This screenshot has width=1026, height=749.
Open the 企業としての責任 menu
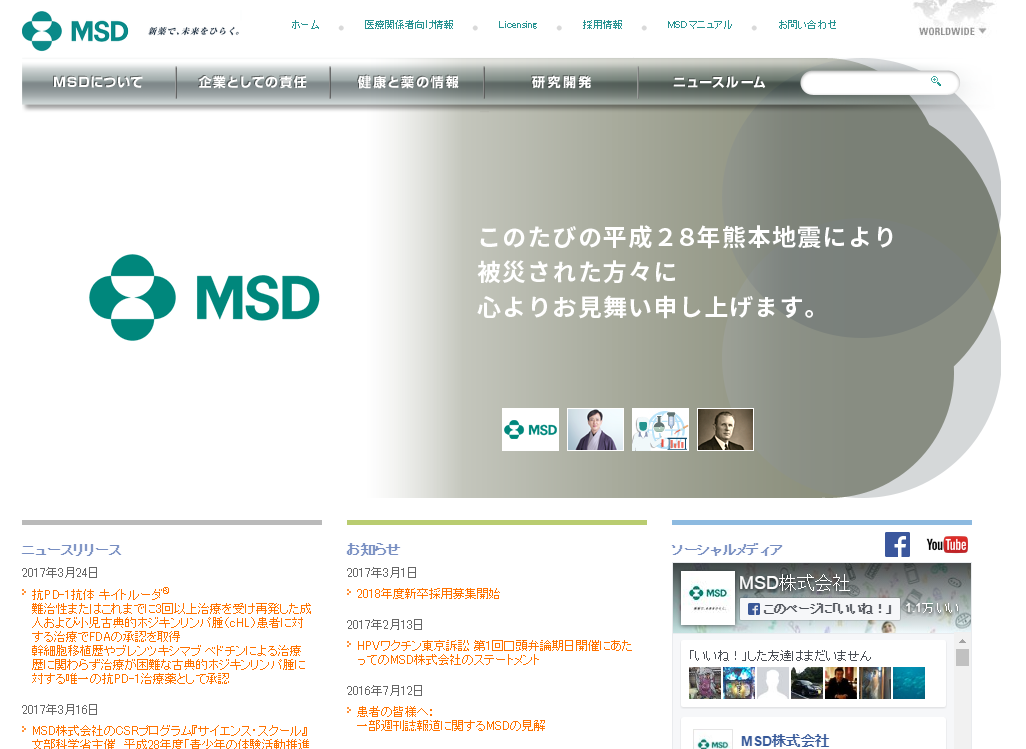click(x=253, y=82)
